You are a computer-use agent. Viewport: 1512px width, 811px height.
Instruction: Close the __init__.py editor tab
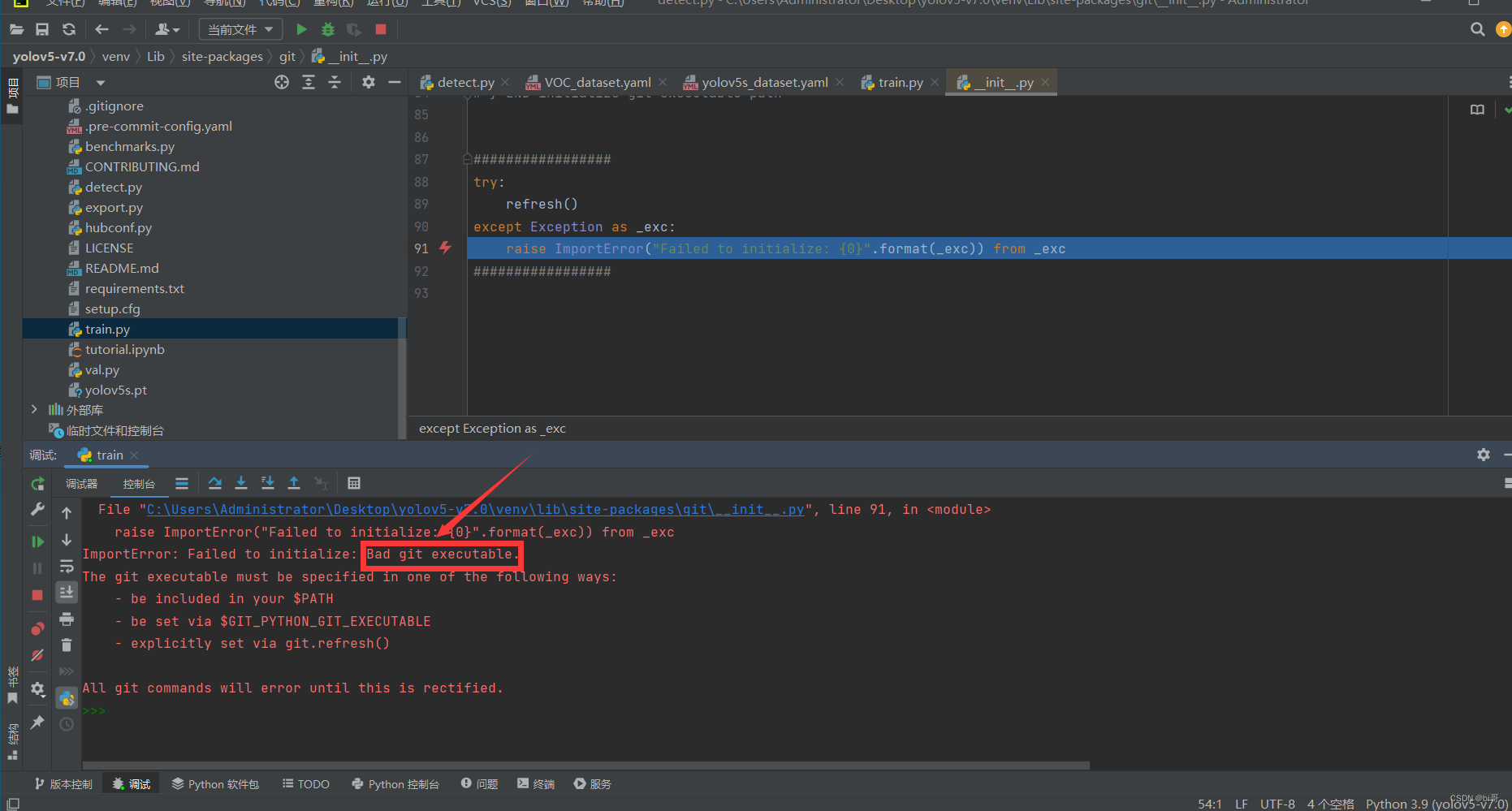click(x=1045, y=82)
